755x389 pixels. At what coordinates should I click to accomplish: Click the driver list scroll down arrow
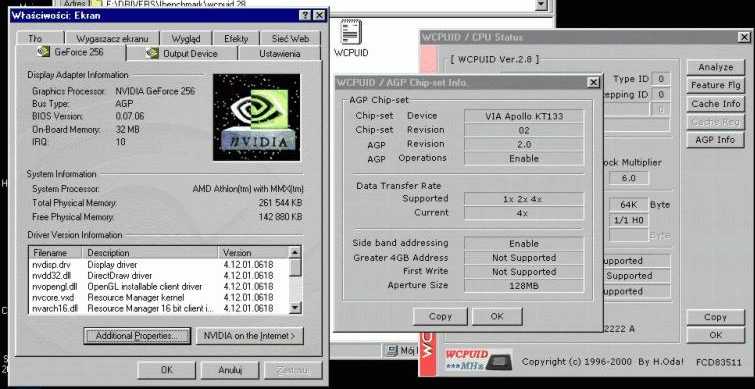296,308
